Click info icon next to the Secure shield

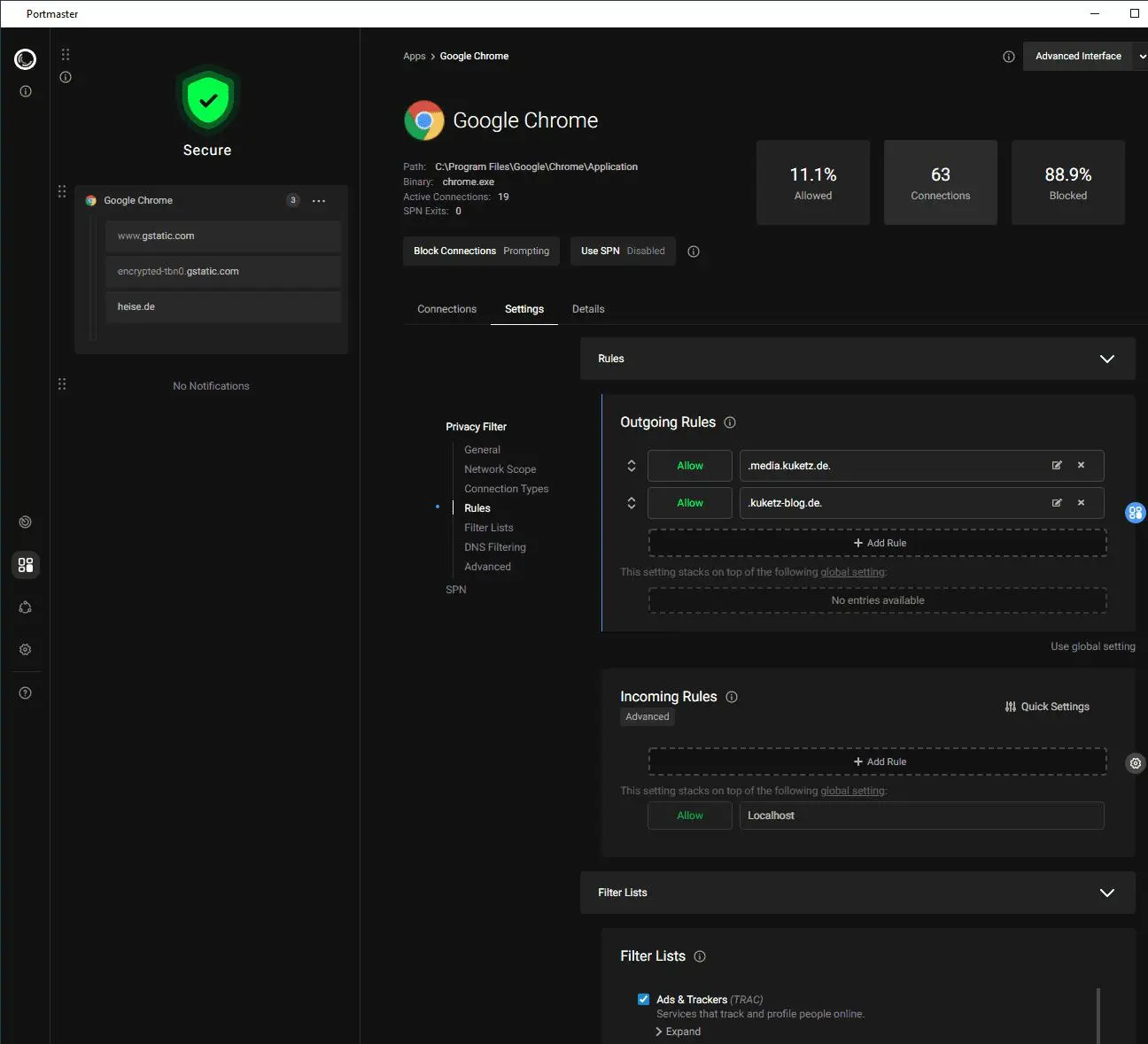pyautogui.click(x=66, y=77)
